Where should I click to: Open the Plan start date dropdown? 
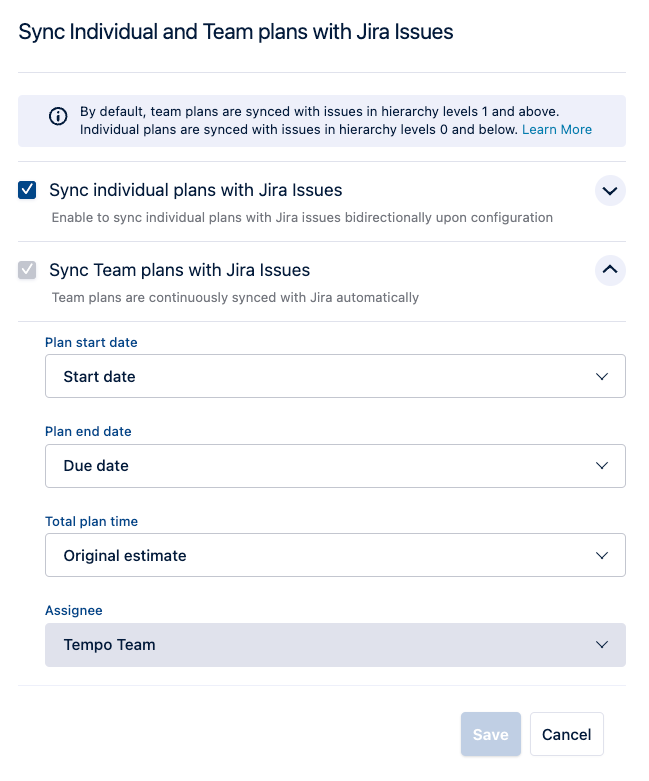click(334, 377)
